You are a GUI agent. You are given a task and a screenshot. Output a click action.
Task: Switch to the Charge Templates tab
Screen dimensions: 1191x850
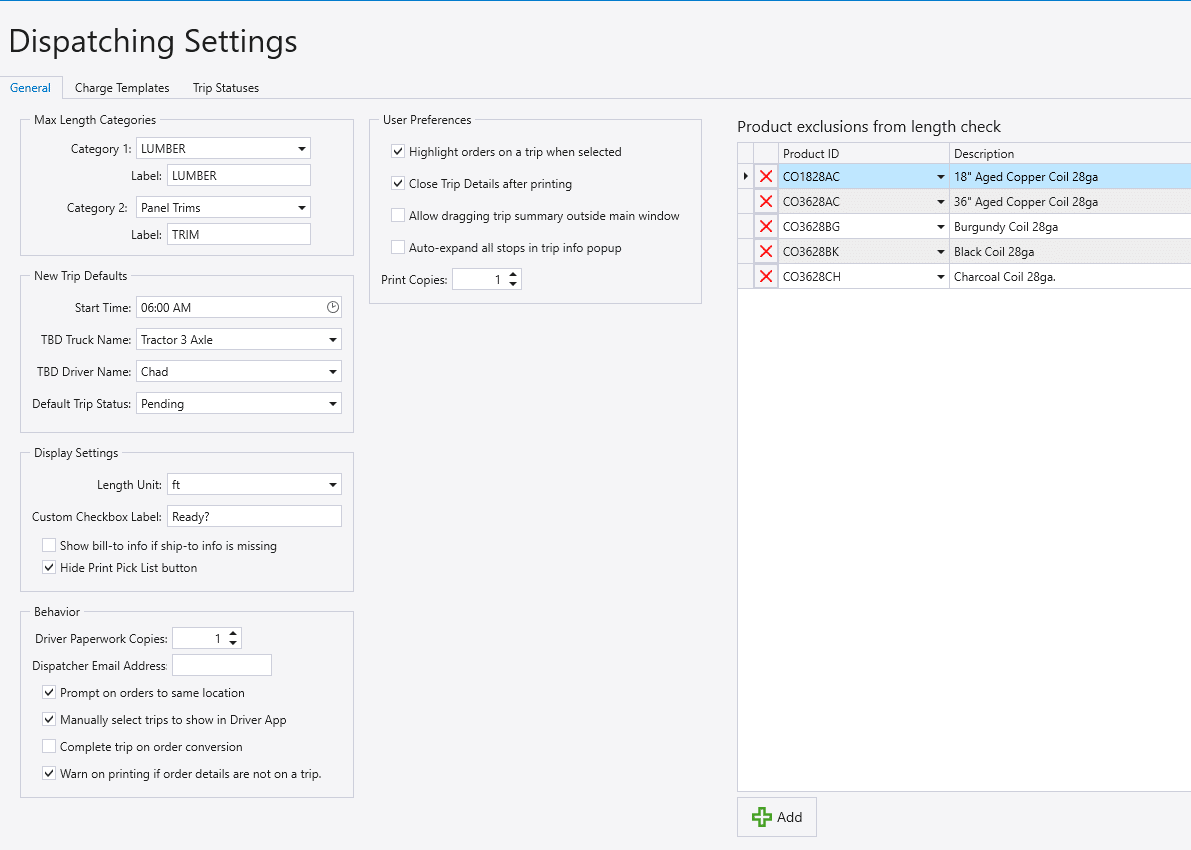[x=122, y=88]
